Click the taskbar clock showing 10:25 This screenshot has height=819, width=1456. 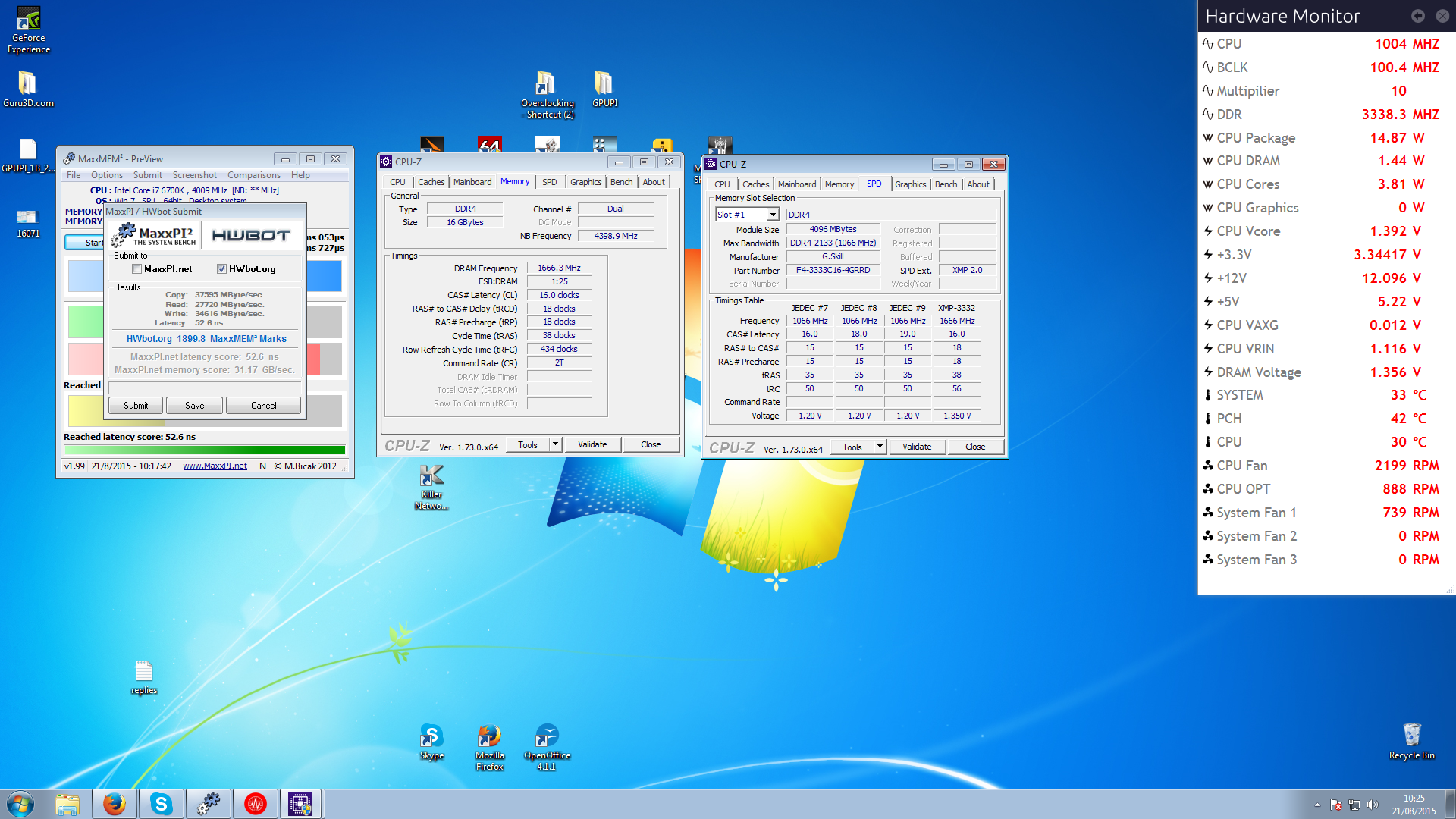tap(1414, 805)
